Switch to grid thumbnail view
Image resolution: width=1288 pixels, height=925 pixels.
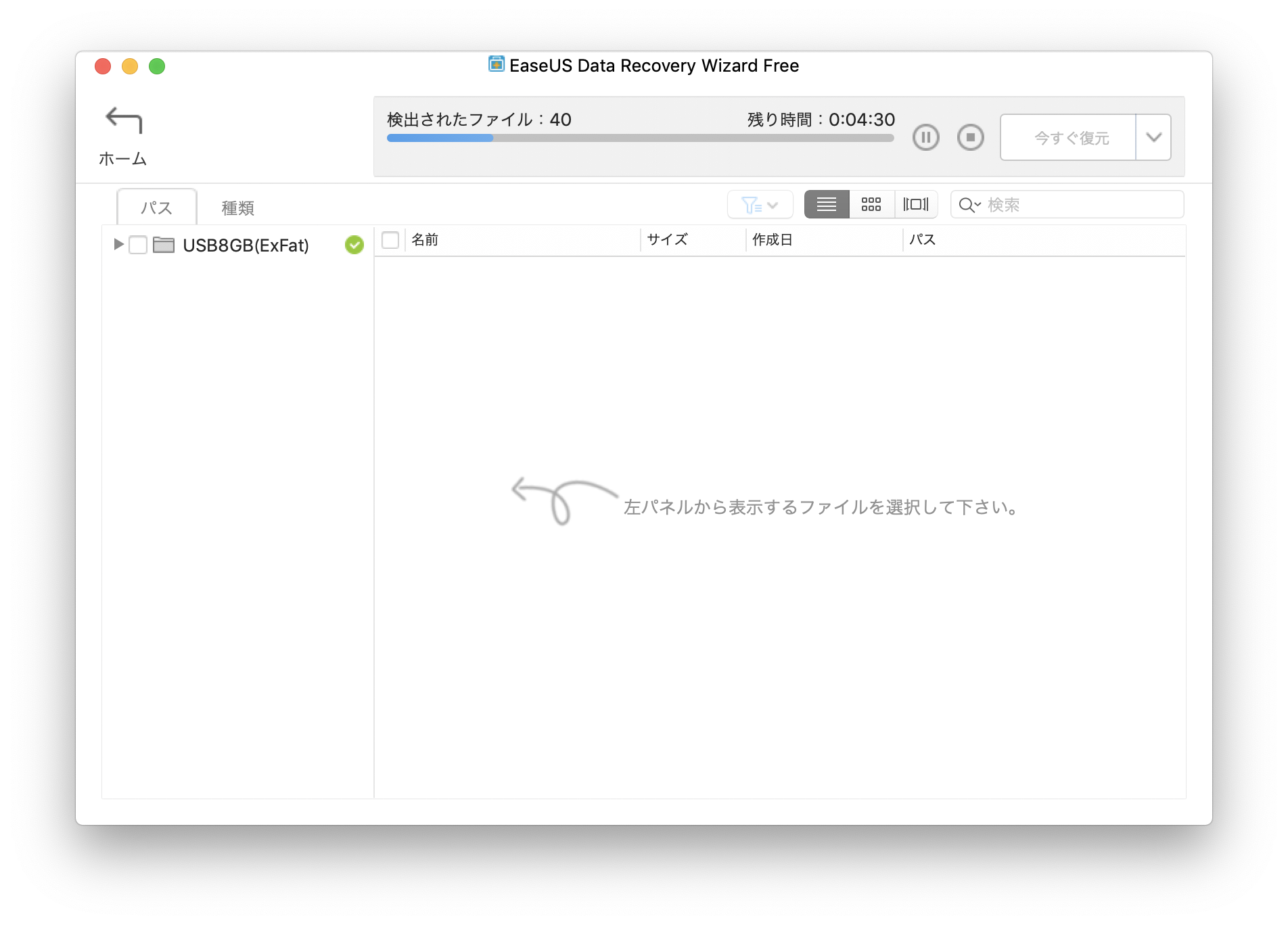click(871, 204)
